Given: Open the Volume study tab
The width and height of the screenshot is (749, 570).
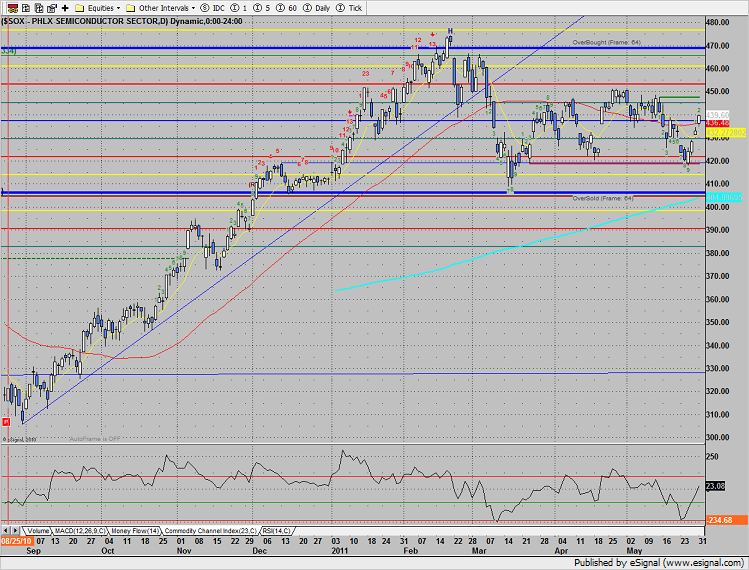Looking at the screenshot, I should pos(38,531).
